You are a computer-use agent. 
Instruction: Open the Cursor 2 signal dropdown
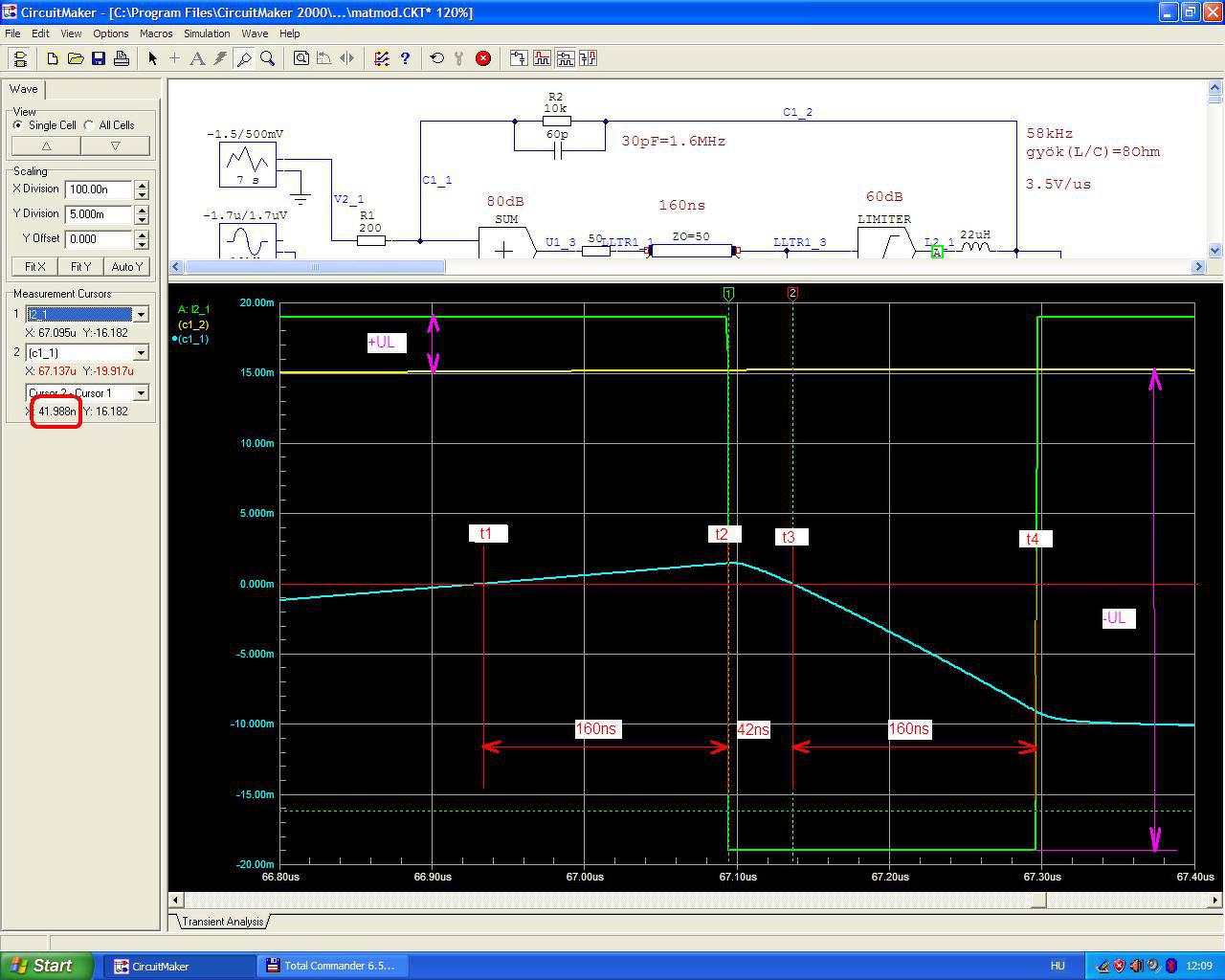click(141, 353)
